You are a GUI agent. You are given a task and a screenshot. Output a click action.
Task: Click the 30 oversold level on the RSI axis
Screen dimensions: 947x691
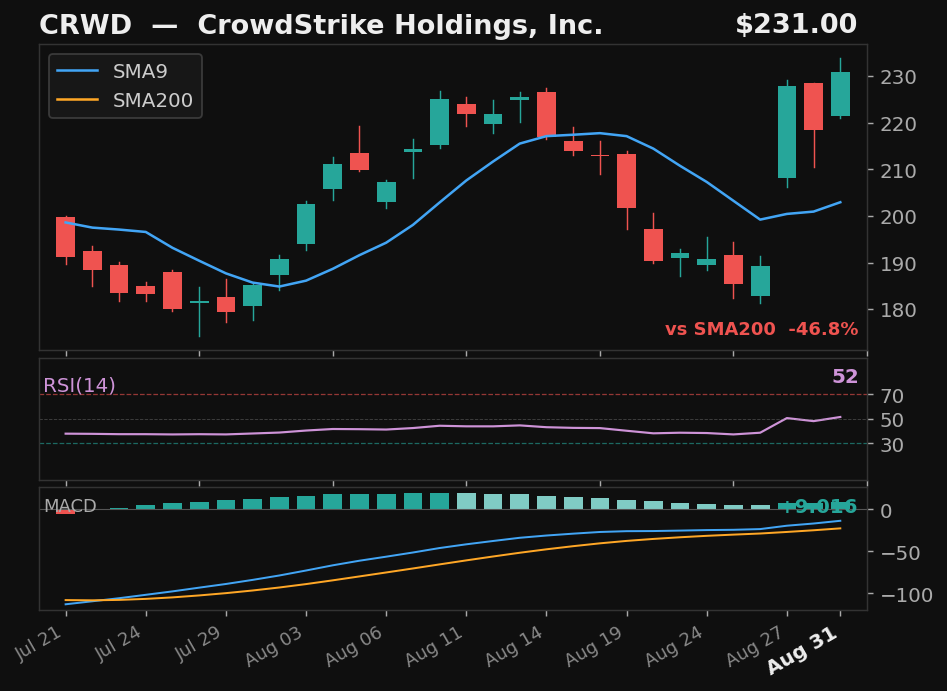892,445
